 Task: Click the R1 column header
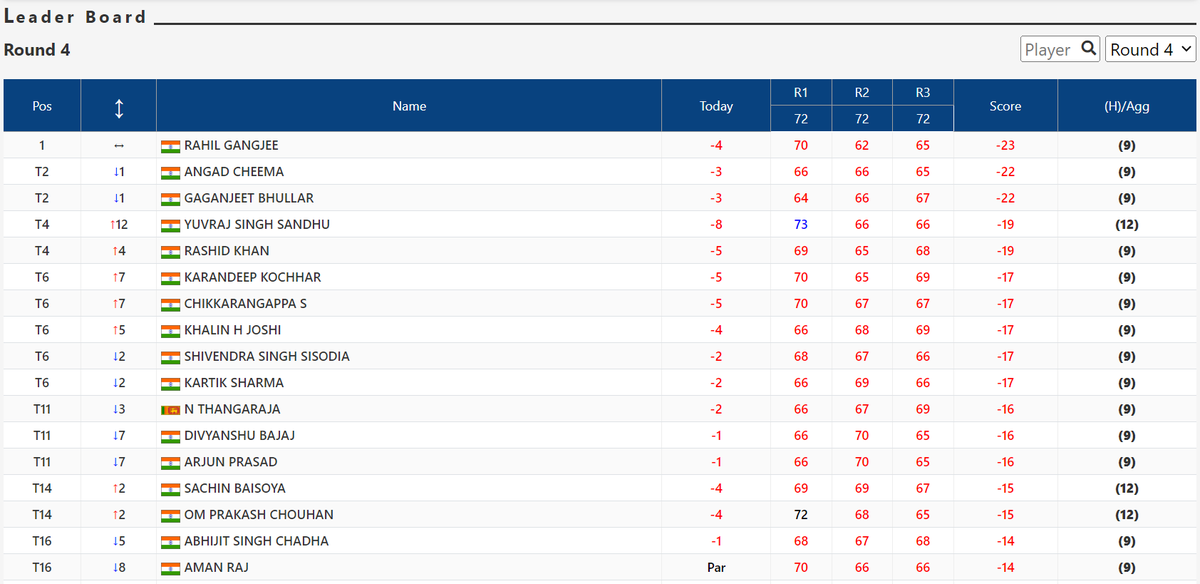801,93
